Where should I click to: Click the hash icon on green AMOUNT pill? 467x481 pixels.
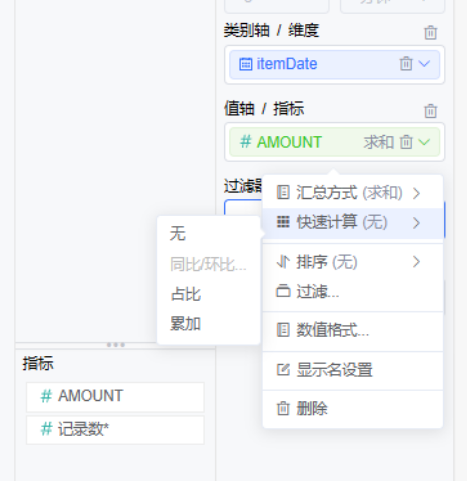point(246,142)
